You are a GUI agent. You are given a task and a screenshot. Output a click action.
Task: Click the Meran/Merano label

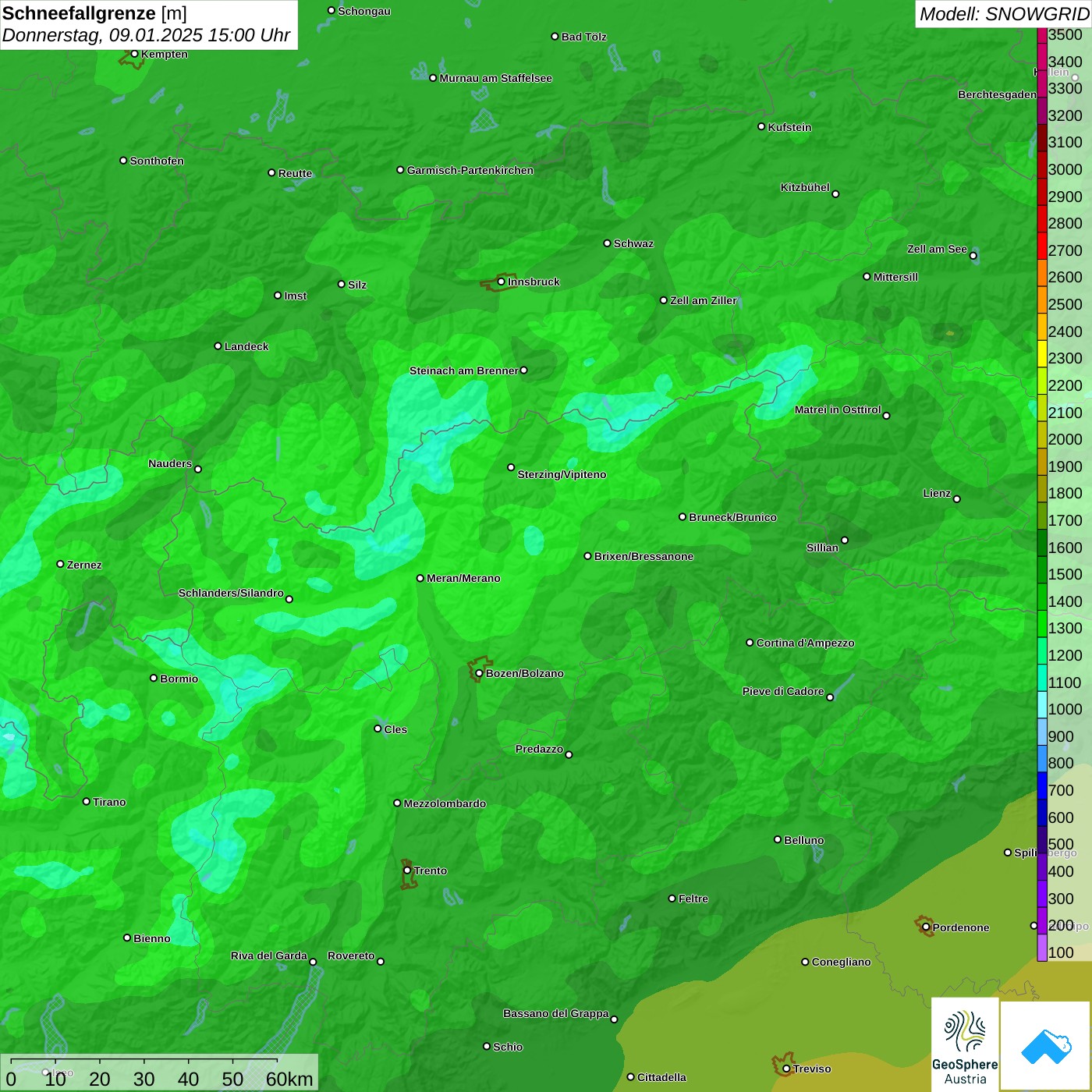463,578
